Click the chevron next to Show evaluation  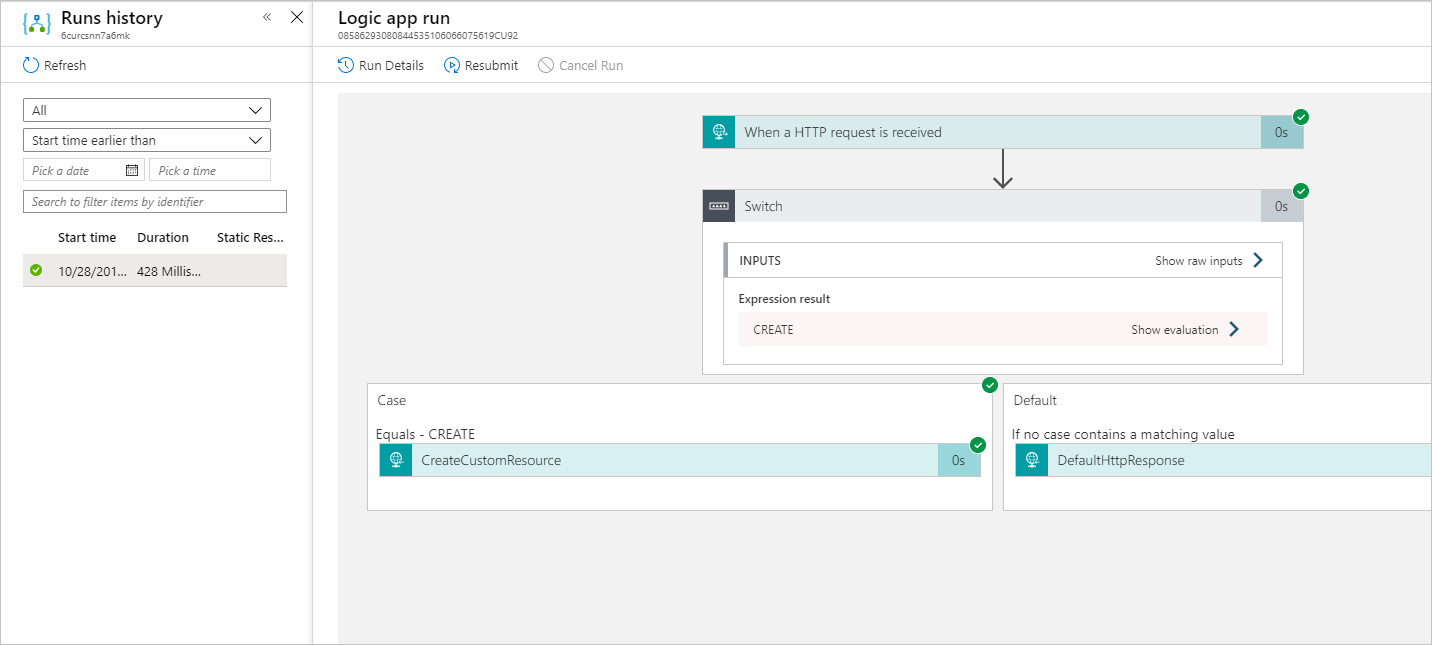click(1234, 329)
